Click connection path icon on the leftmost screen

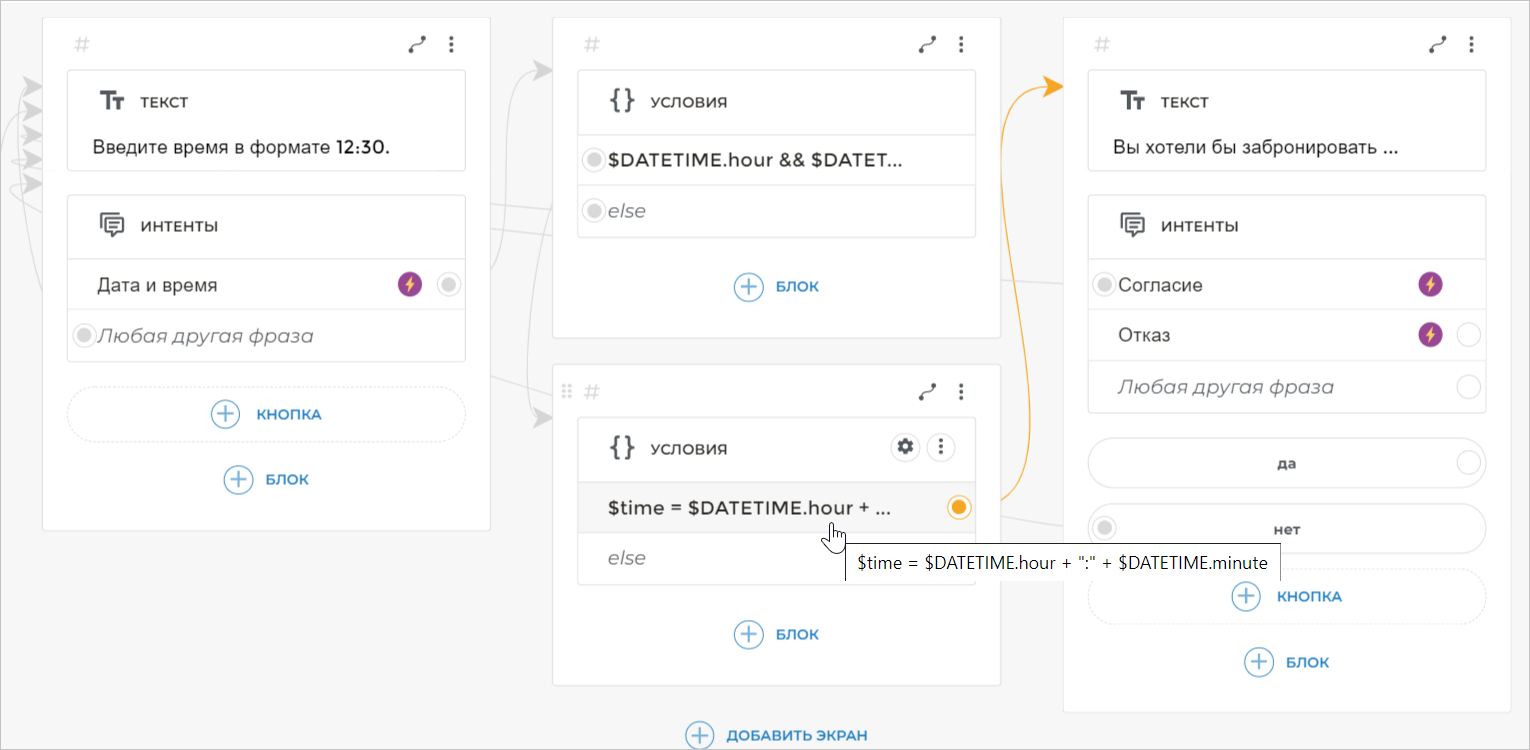click(x=417, y=44)
